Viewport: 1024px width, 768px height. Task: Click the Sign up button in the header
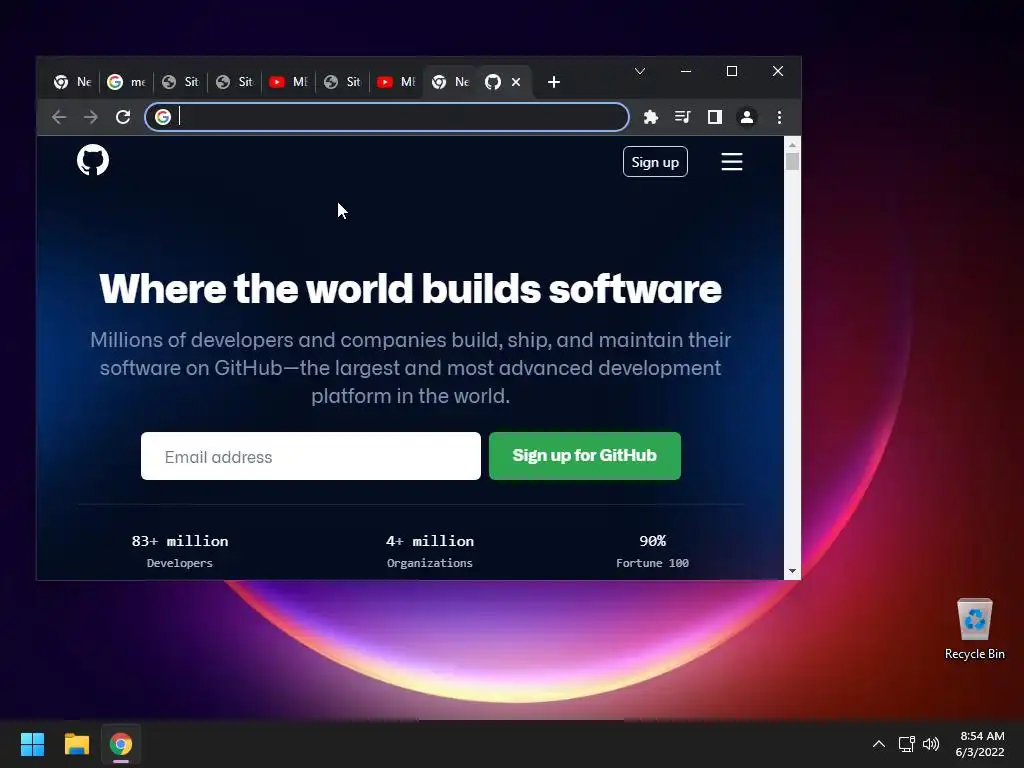click(x=655, y=162)
